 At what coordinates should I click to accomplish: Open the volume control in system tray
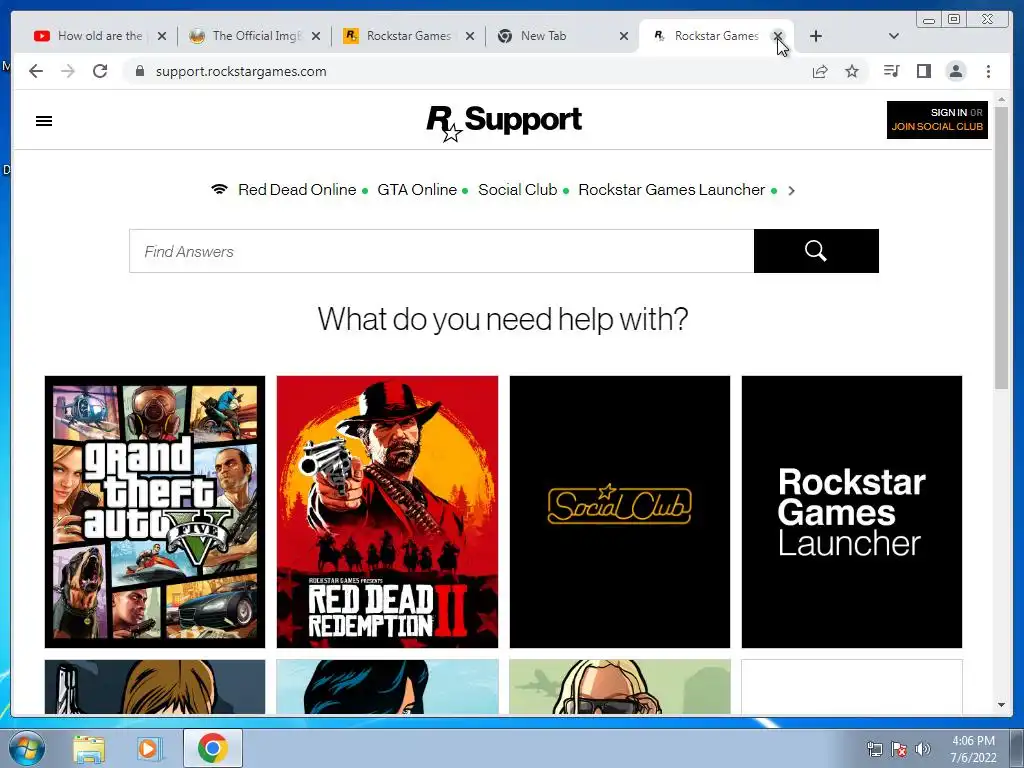923,749
